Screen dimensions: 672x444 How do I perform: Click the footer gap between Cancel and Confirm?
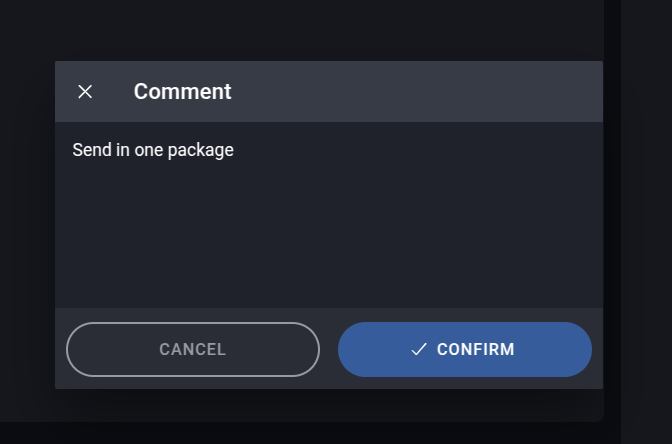(329, 349)
